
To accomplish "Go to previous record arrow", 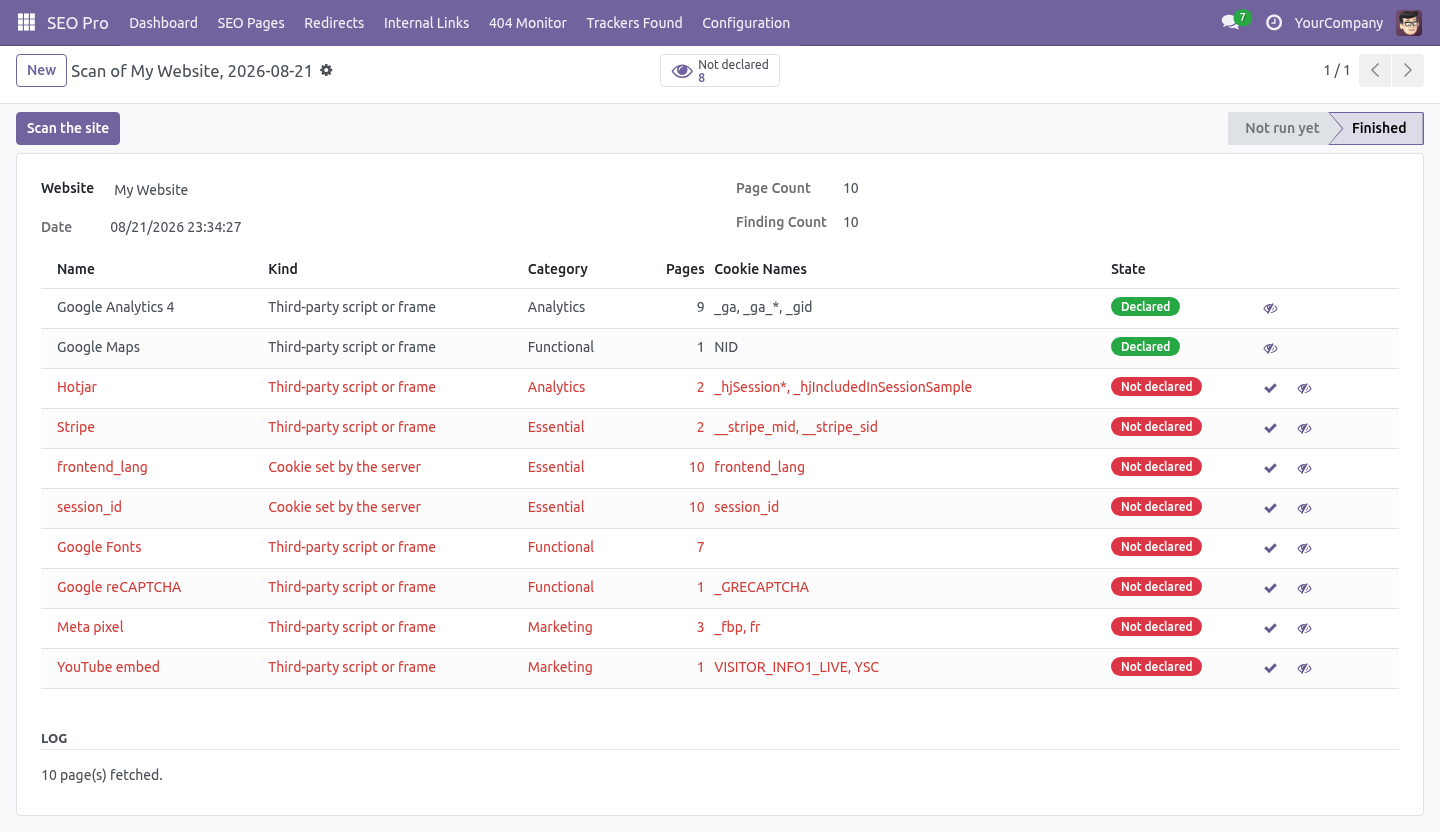I will (x=1376, y=70).
